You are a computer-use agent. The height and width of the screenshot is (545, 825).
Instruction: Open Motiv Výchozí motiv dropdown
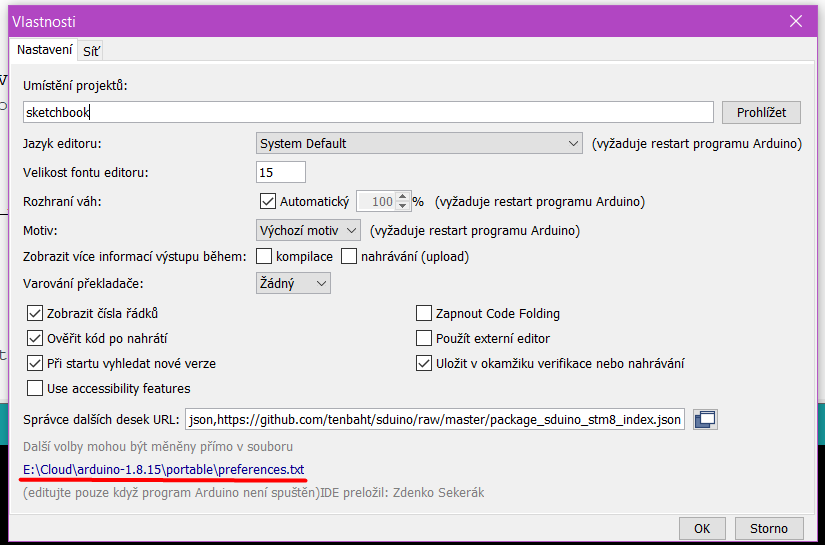pos(308,230)
